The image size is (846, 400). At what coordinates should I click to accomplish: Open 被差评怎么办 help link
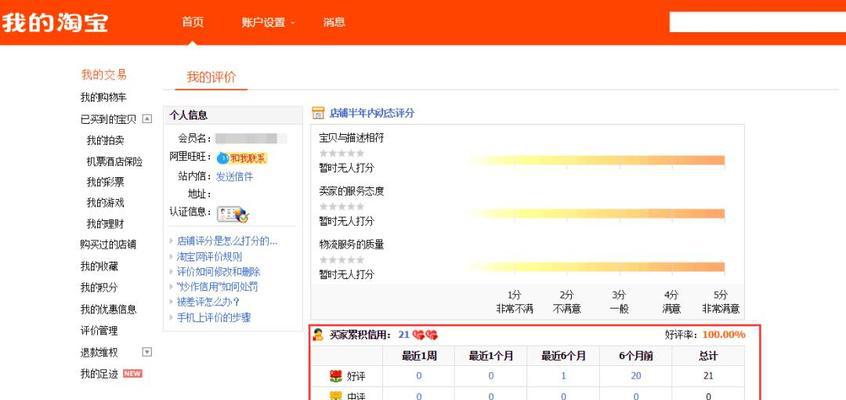[x=208, y=302]
